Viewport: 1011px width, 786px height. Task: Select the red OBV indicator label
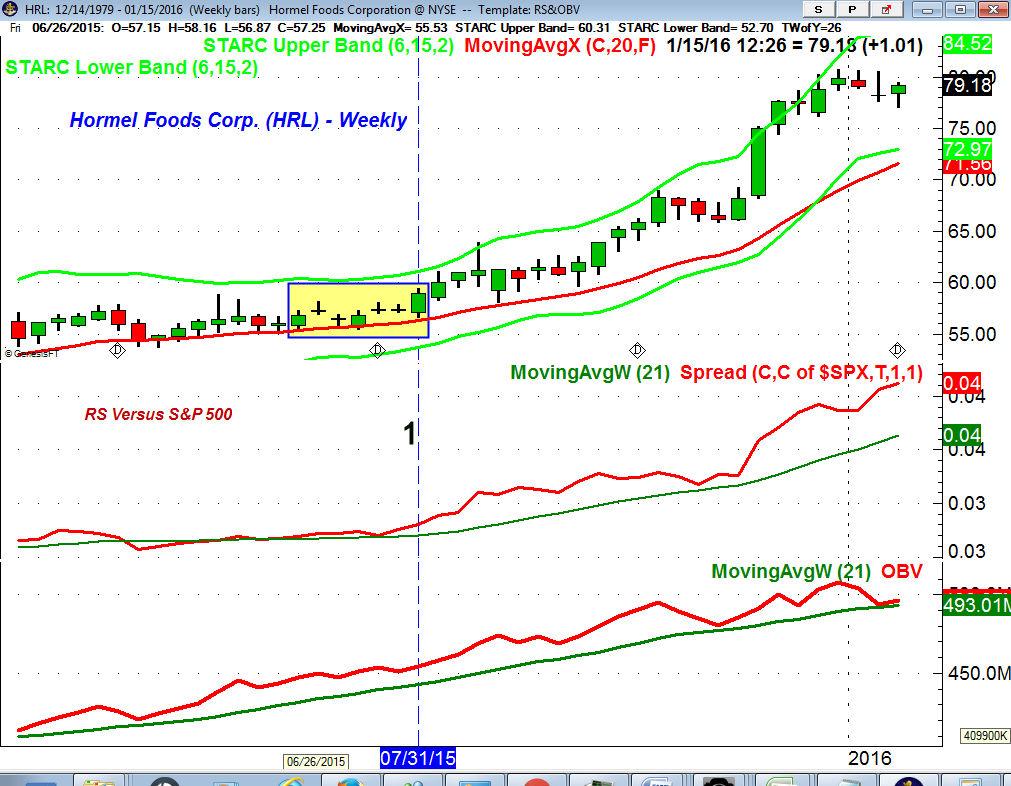point(901,571)
